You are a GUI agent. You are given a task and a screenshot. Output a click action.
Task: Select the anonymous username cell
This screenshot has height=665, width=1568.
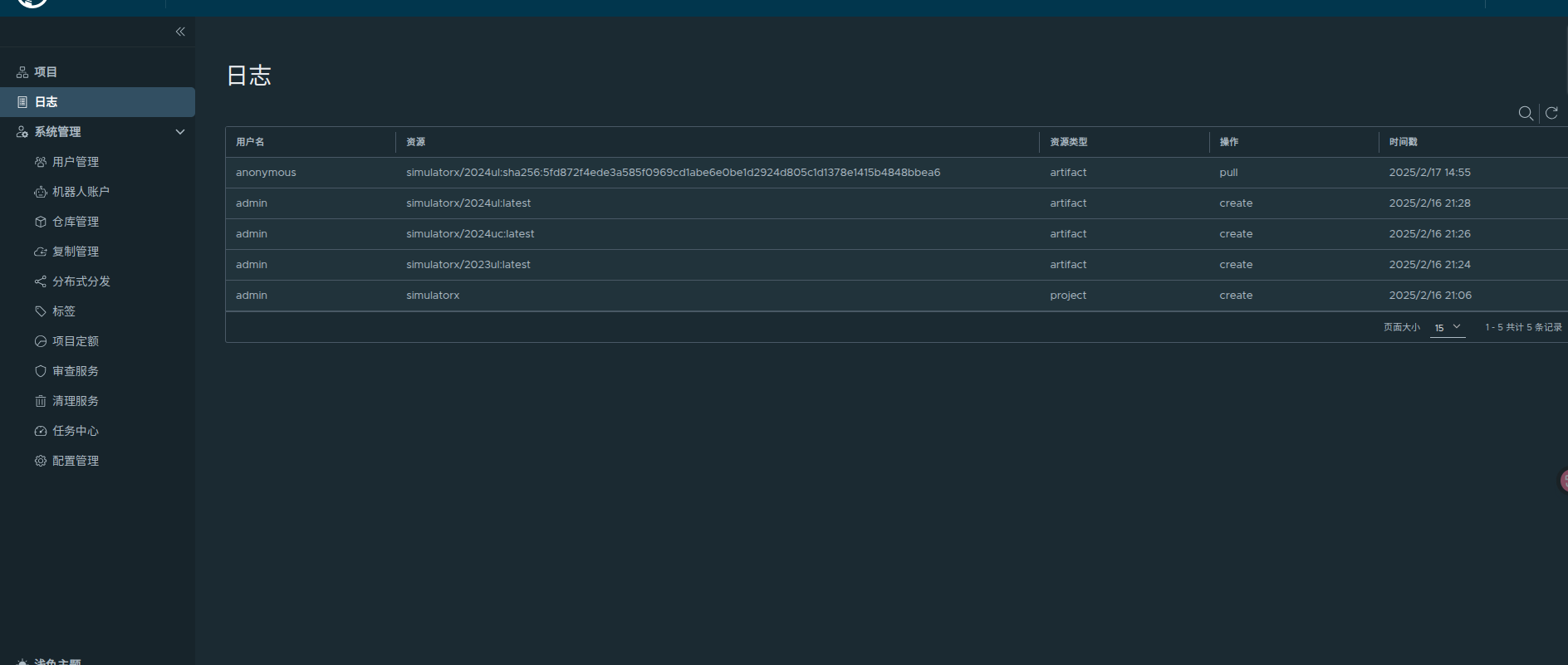click(x=266, y=173)
